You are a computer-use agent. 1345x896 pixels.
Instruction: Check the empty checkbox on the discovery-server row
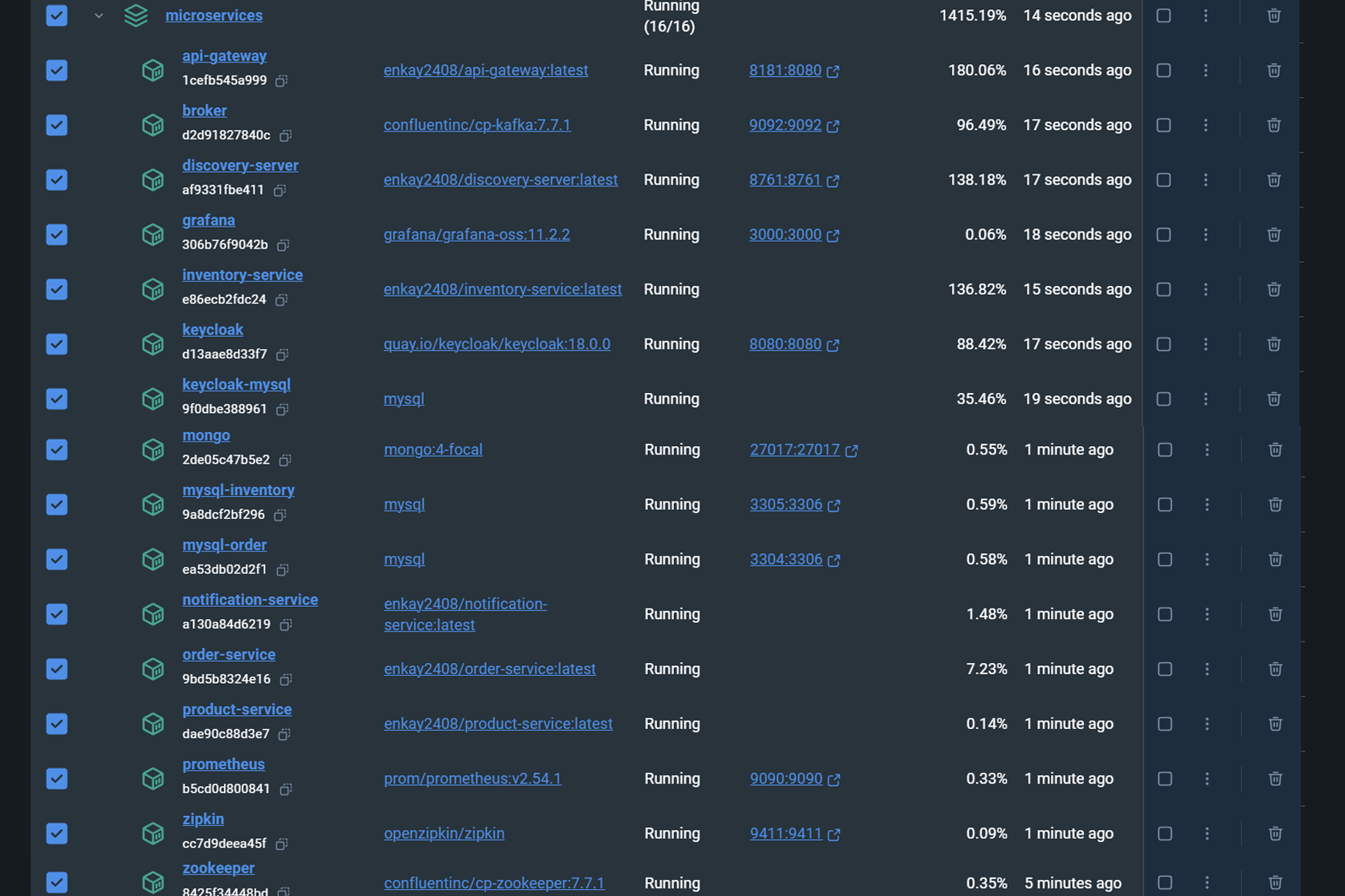tap(1163, 180)
